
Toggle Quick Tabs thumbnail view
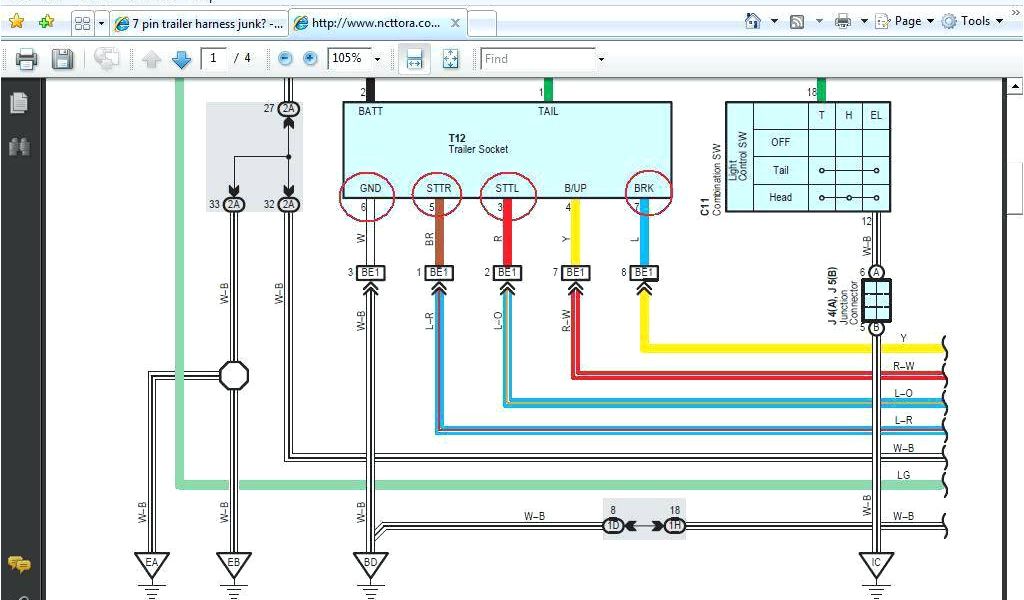82,23
